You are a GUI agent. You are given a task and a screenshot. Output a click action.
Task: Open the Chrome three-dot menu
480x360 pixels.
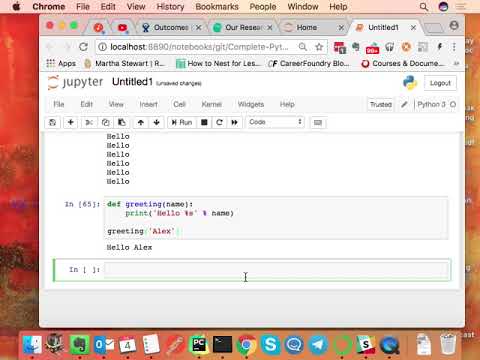click(454, 47)
